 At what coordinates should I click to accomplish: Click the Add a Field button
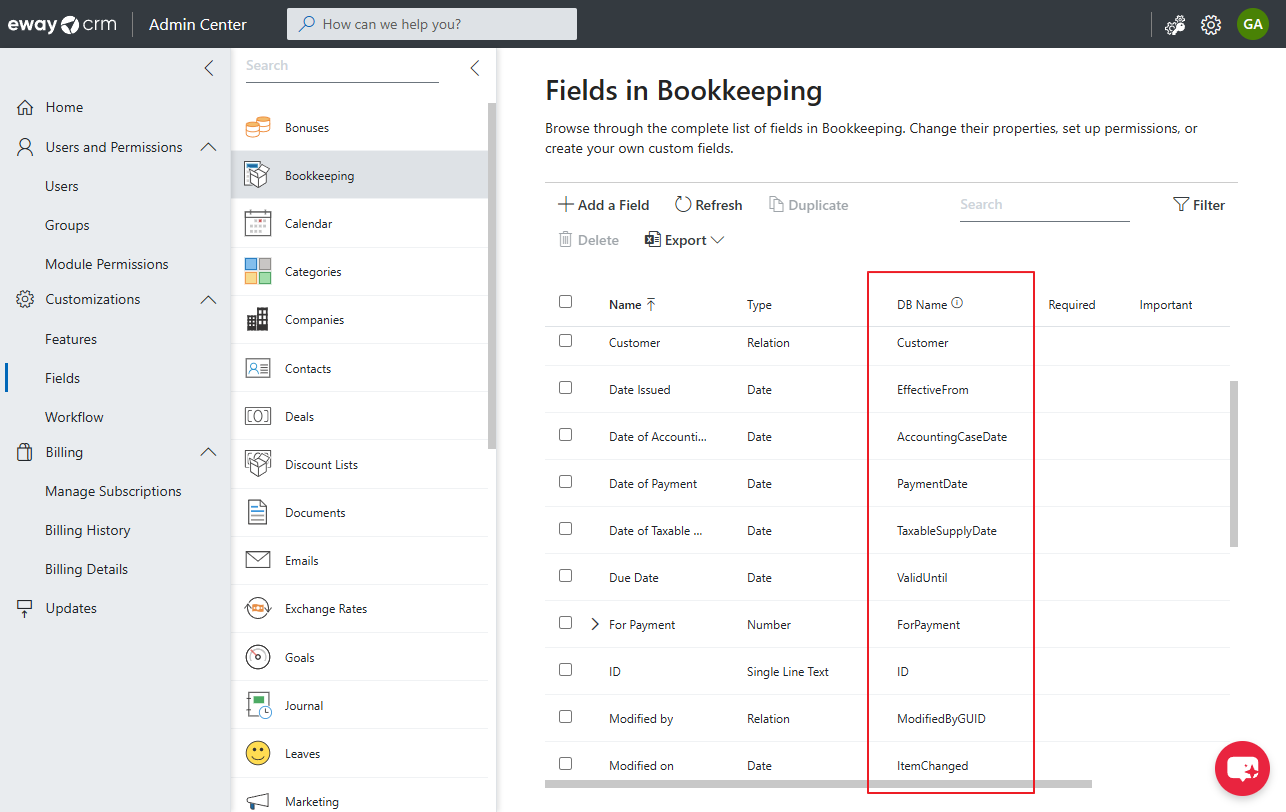[x=603, y=204]
